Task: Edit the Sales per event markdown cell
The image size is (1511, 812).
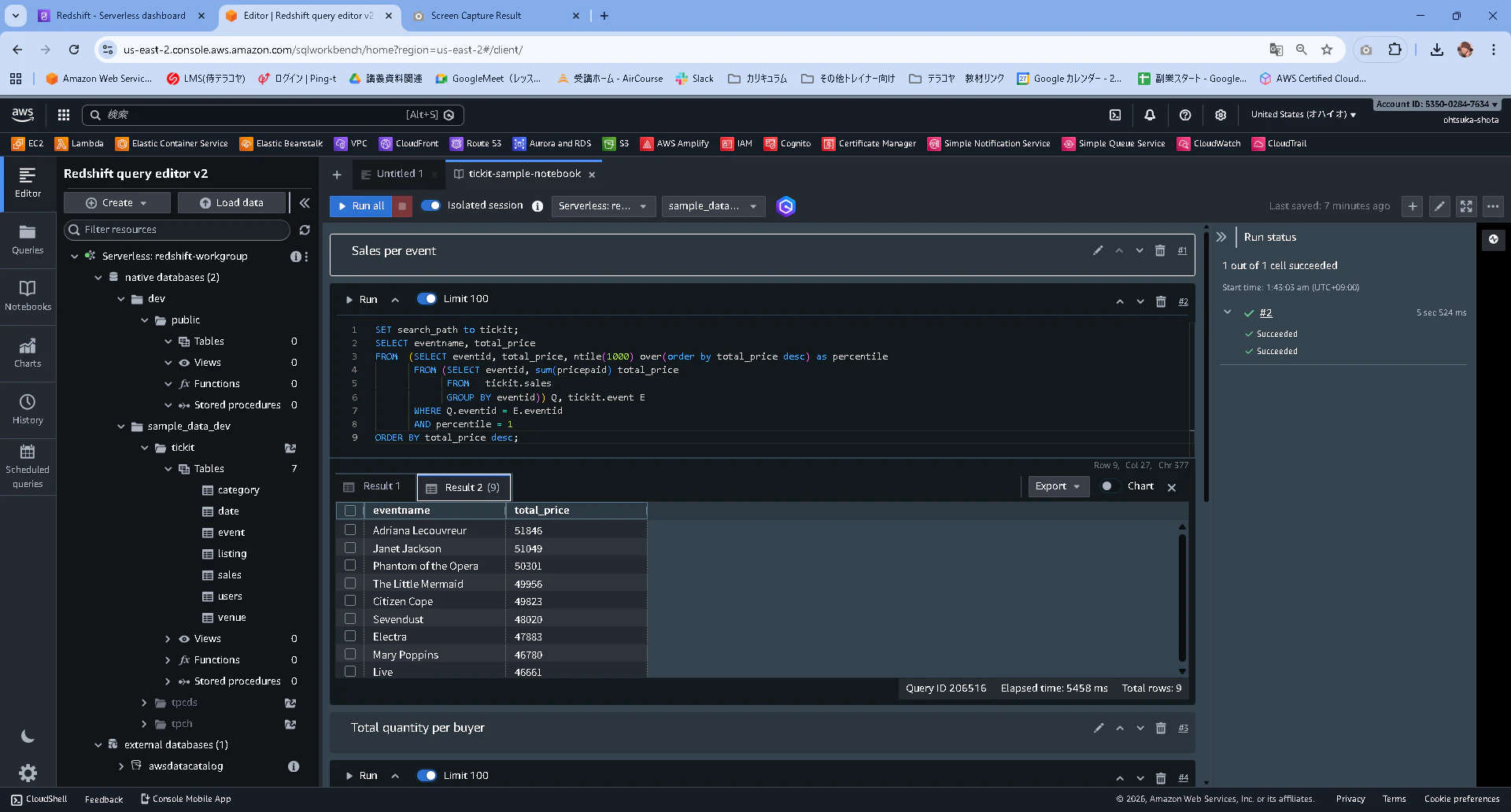Action: (x=1098, y=251)
